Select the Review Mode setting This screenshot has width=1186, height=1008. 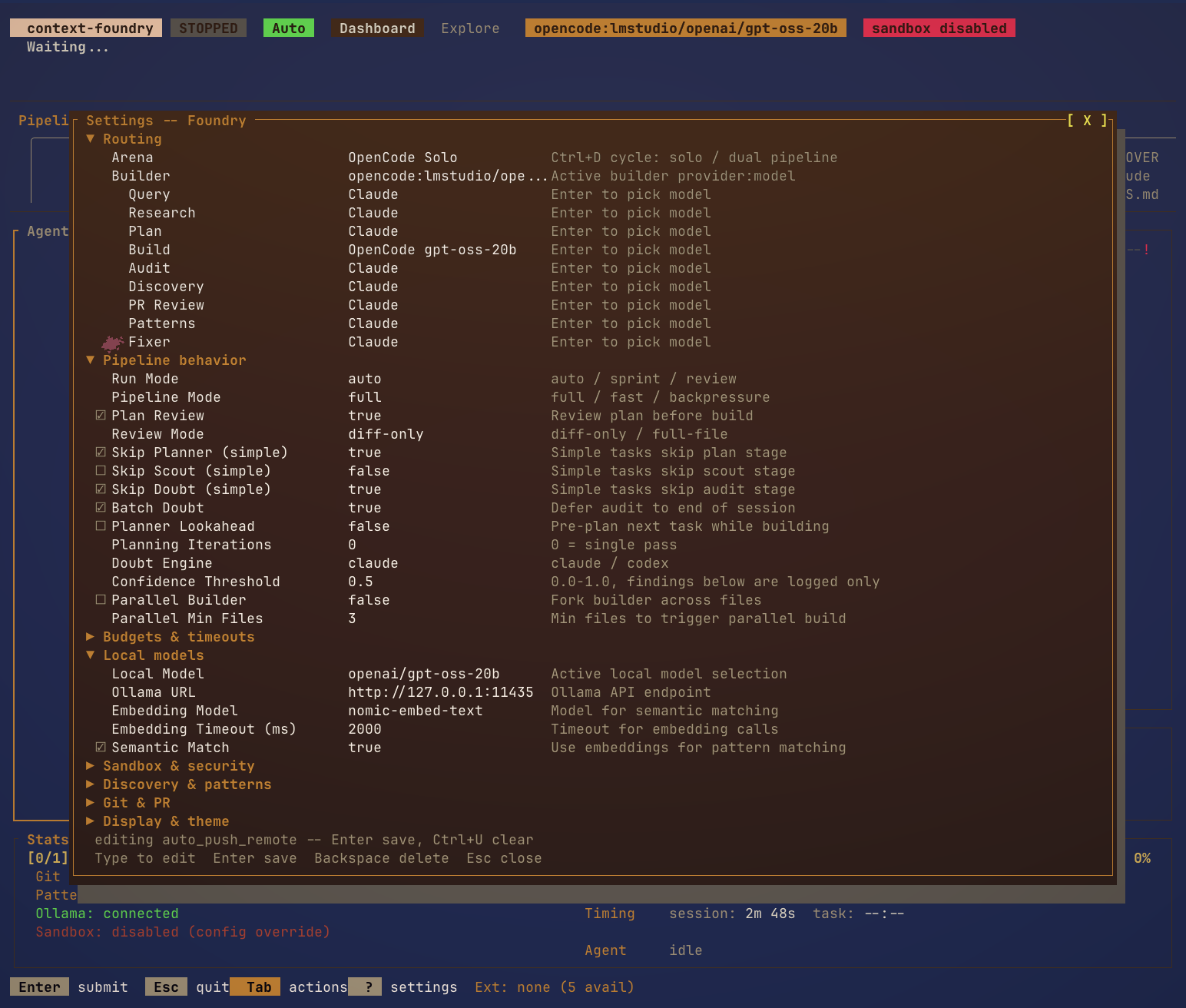(591, 434)
